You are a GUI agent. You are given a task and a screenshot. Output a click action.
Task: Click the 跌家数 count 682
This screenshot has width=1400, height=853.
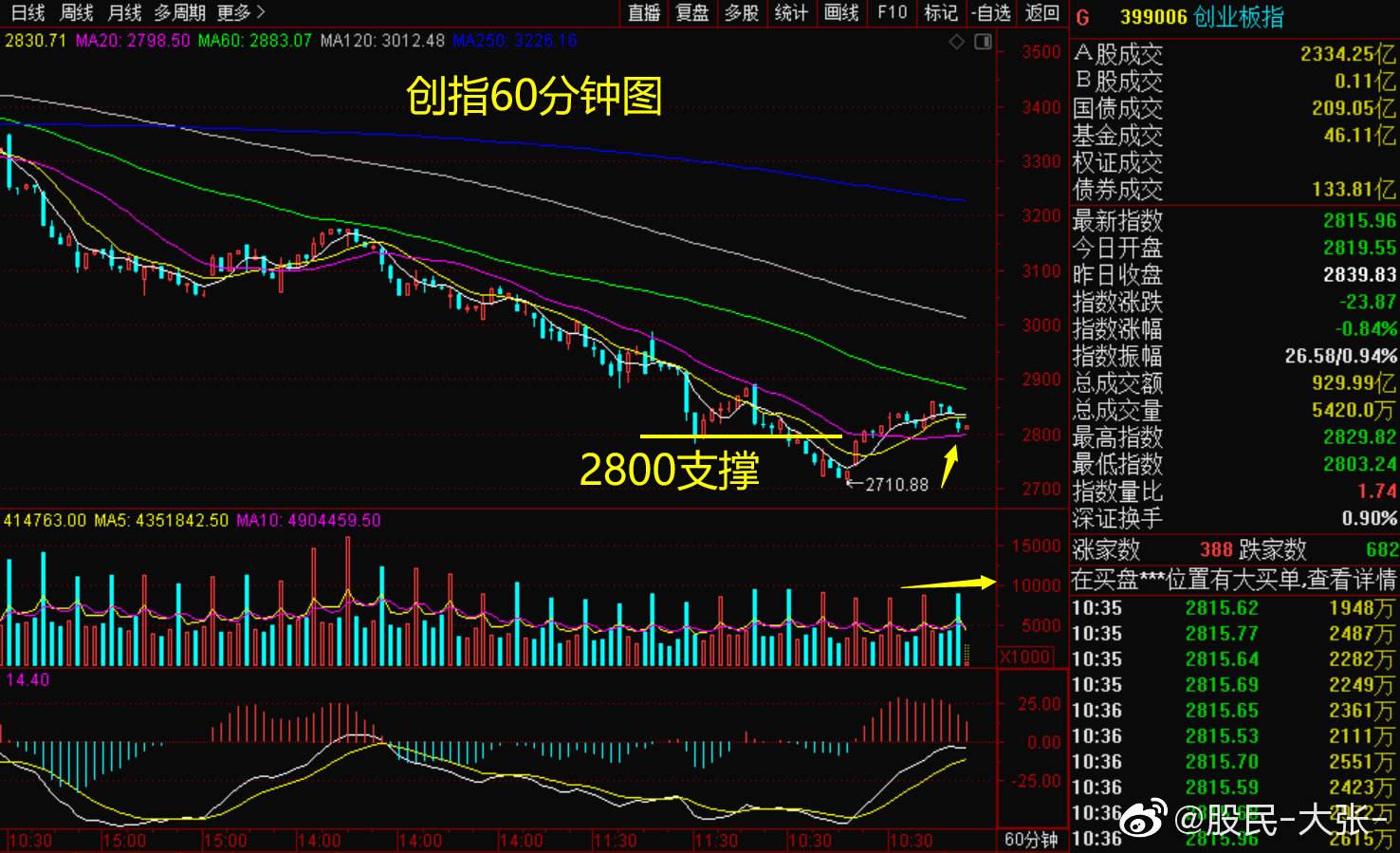point(1382,549)
